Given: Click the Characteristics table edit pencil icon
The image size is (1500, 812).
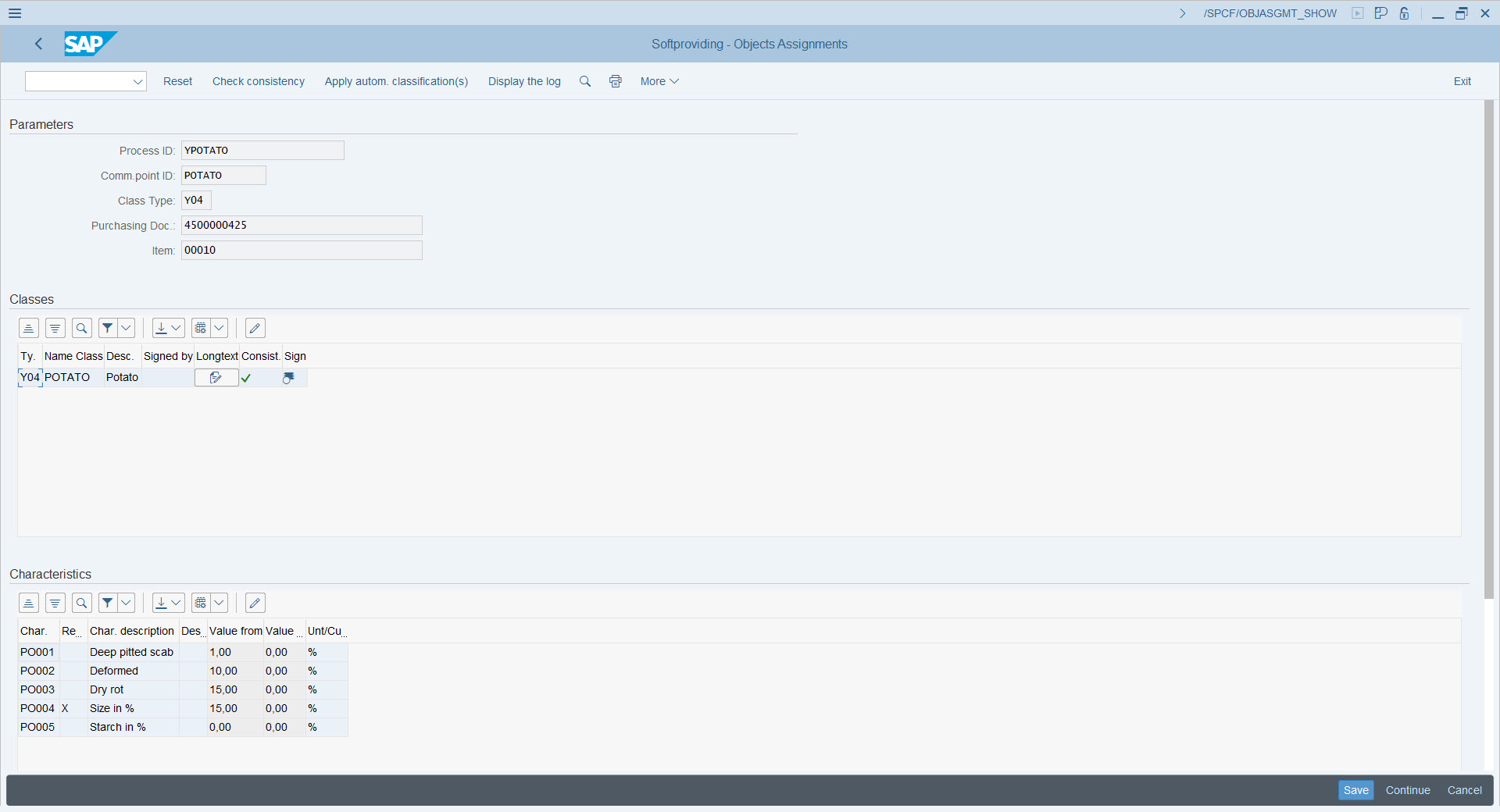Looking at the screenshot, I should (255, 603).
